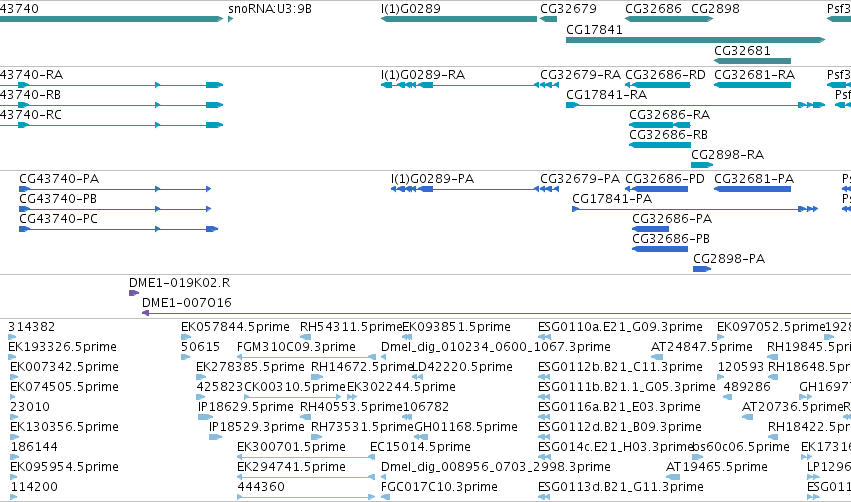Click the l(1)G0289-RA transcript
Viewport: 851px width, 502px height.
pyautogui.click(x=459, y=85)
